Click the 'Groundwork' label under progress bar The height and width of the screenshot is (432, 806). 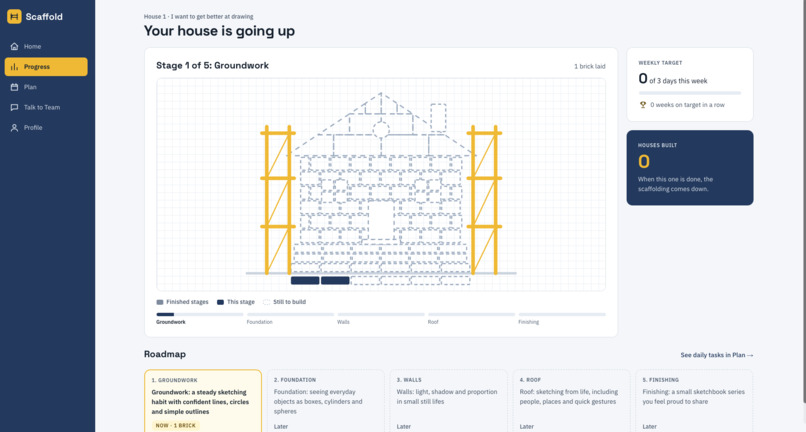[x=171, y=322]
